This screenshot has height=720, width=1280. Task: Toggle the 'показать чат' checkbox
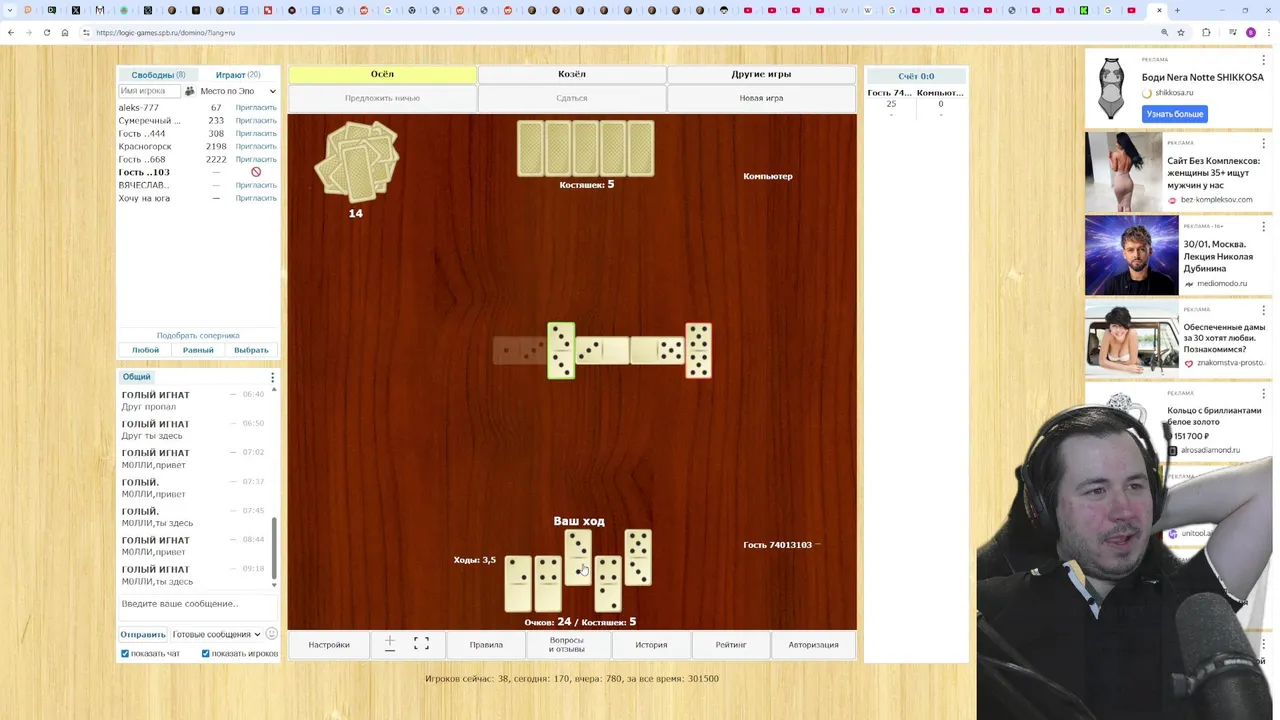[125, 654]
